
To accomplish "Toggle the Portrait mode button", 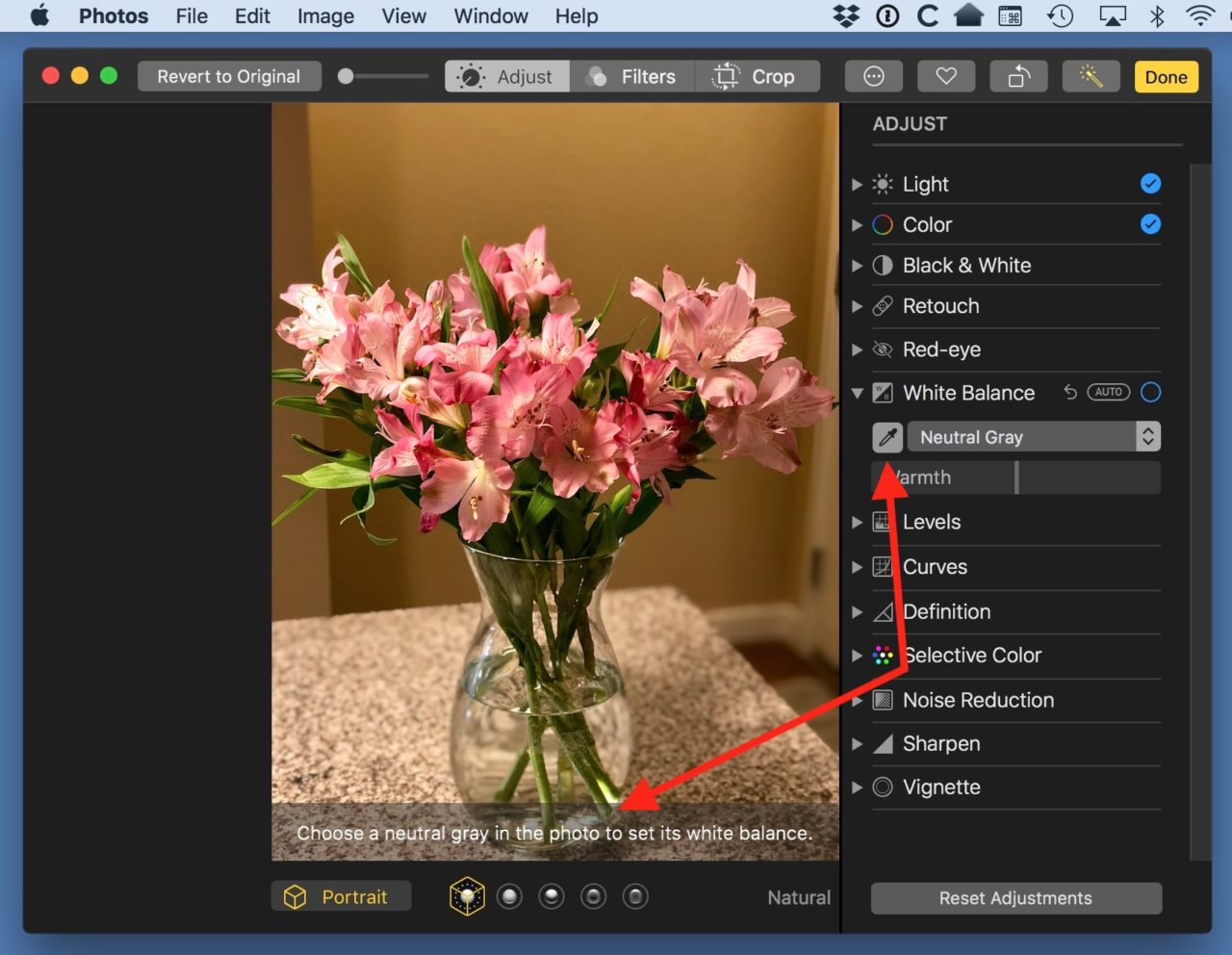I will 342,896.
